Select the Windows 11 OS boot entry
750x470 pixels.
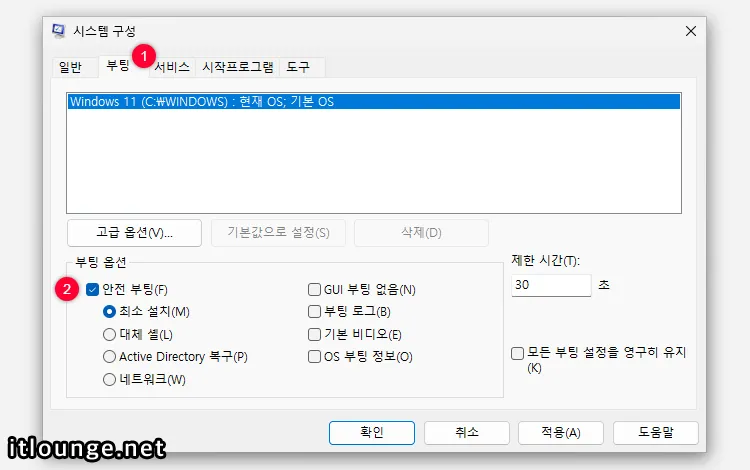tap(374, 102)
